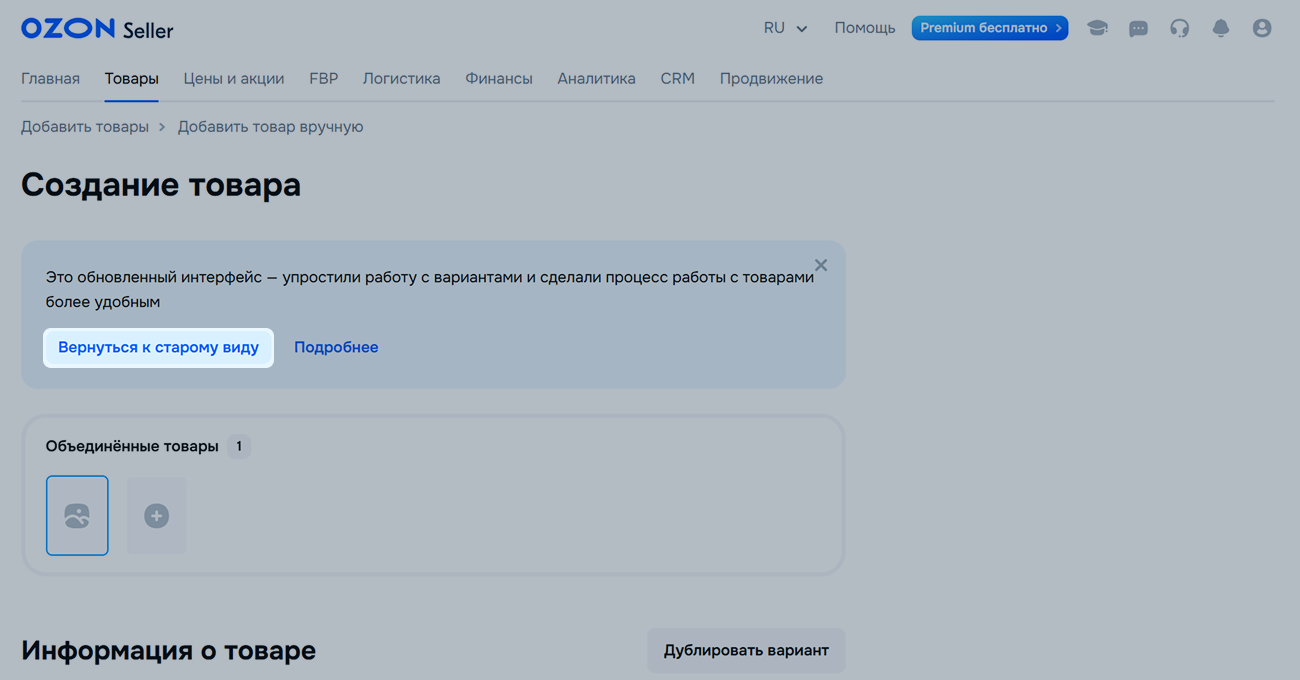The image size is (1300, 680).
Task: Open the notifications bell
Action: (1221, 28)
